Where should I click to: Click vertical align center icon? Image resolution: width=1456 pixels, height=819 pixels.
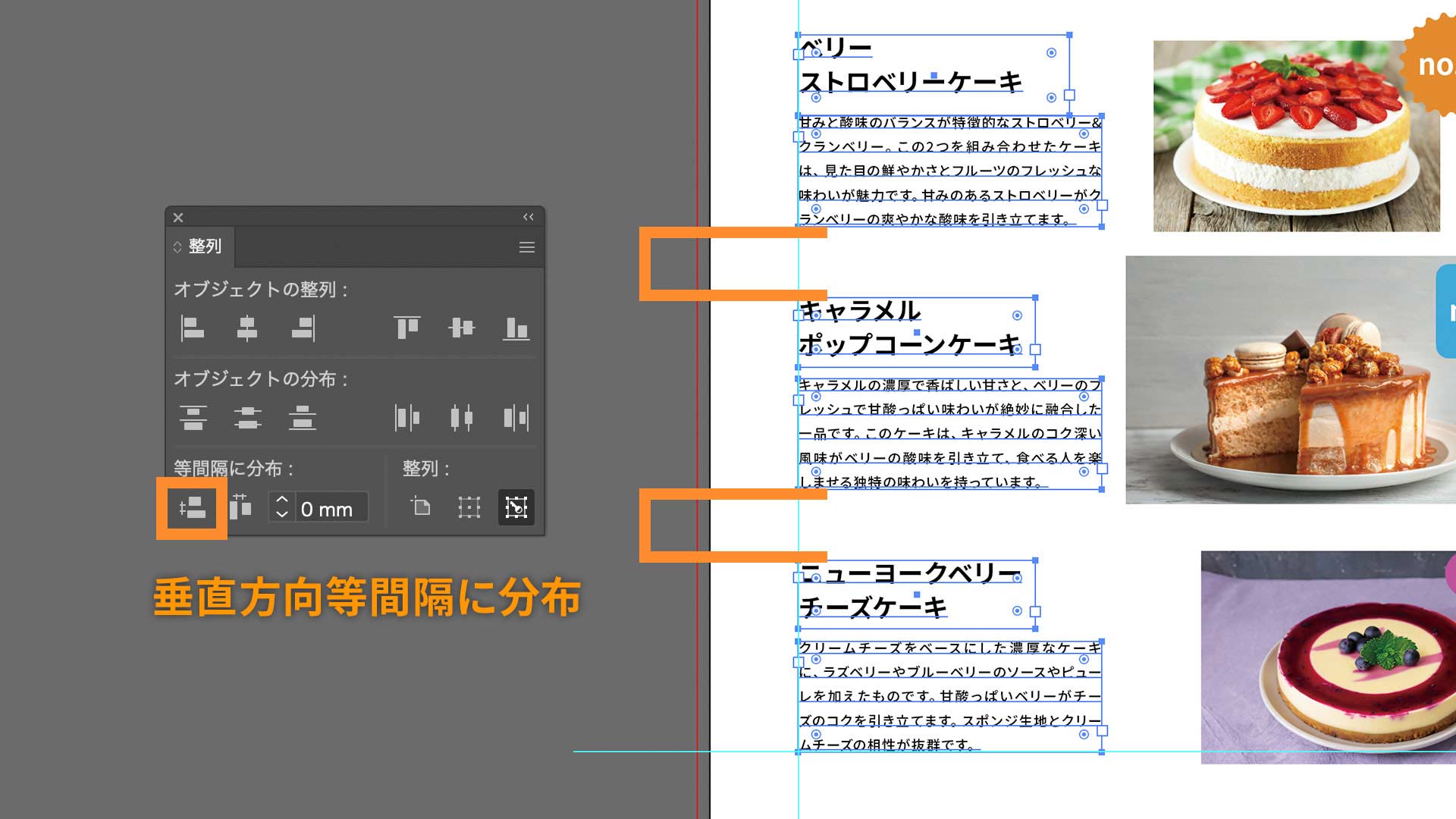(x=461, y=328)
